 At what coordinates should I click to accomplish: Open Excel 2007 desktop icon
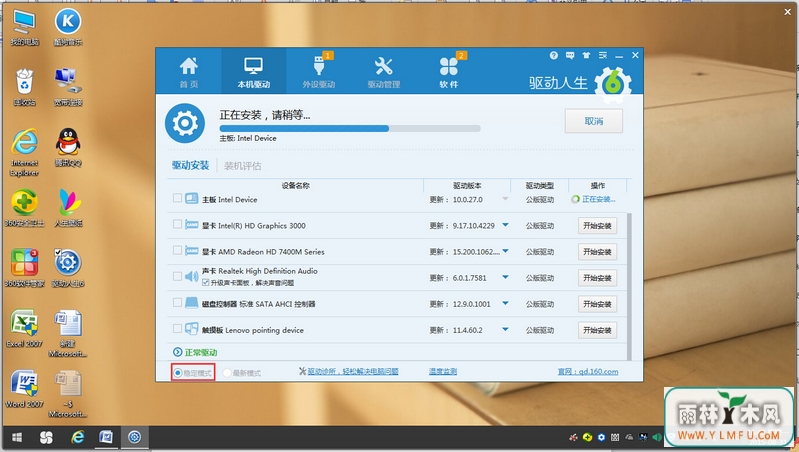[x=24, y=328]
